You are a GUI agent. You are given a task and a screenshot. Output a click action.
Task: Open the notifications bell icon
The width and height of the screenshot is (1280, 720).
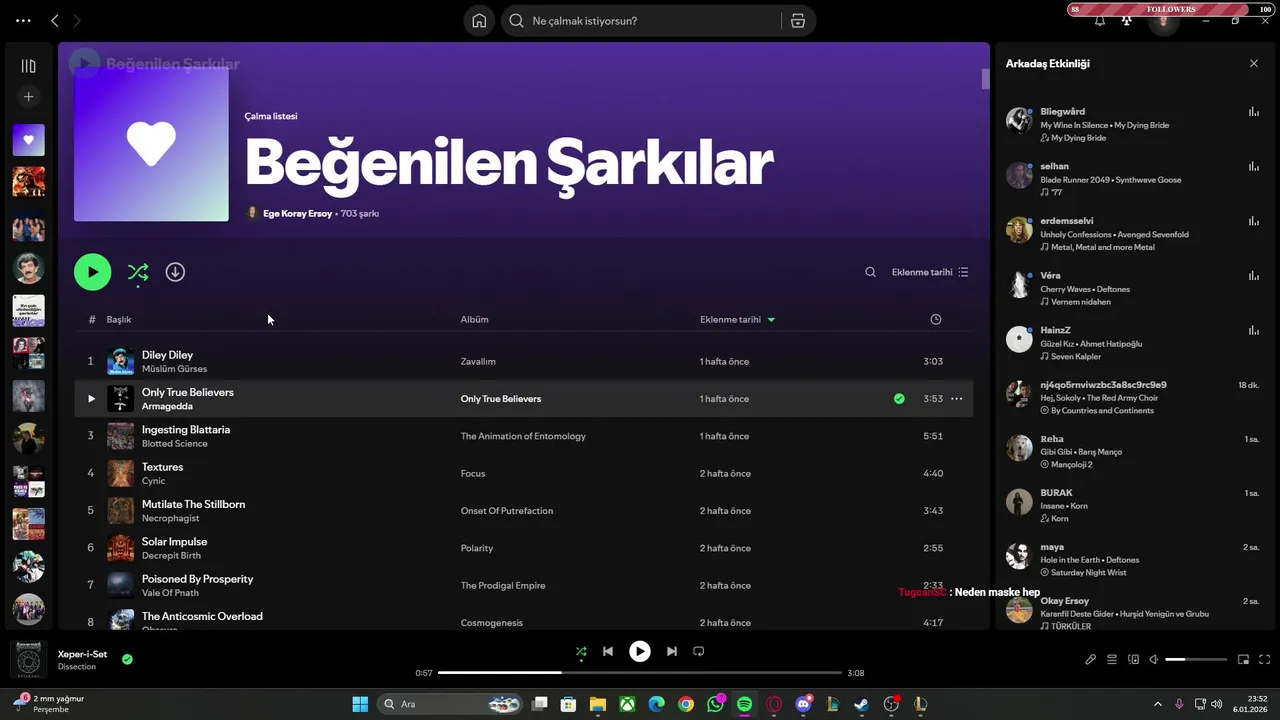[1100, 21]
